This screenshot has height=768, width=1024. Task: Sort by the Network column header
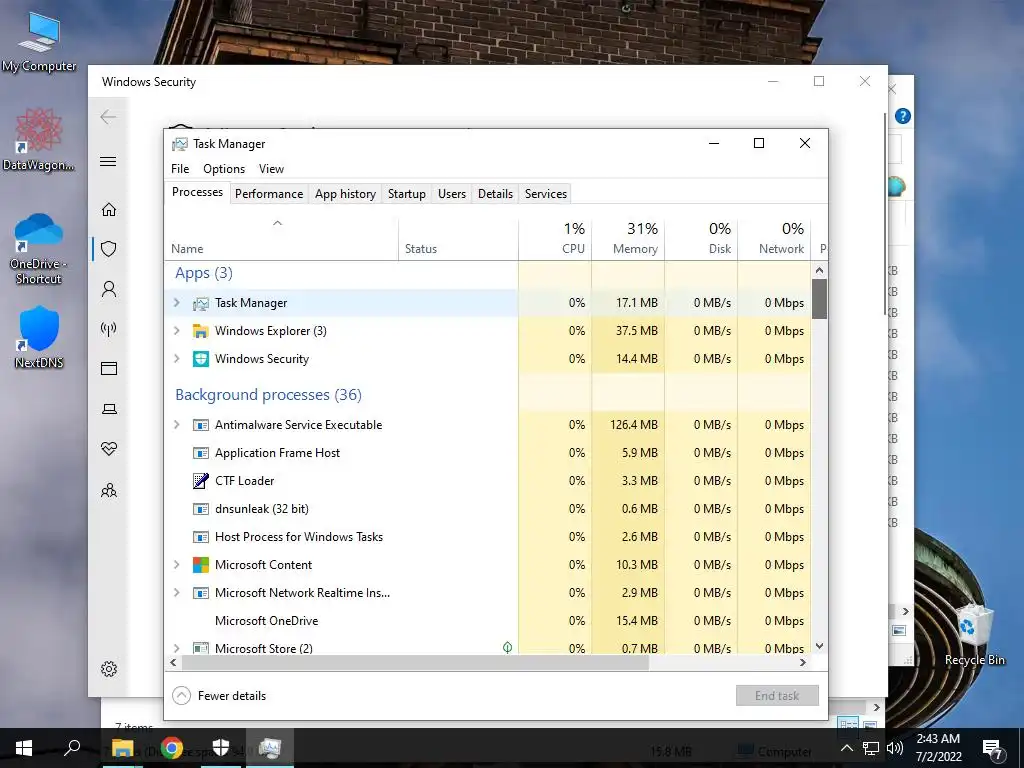click(x=775, y=238)
